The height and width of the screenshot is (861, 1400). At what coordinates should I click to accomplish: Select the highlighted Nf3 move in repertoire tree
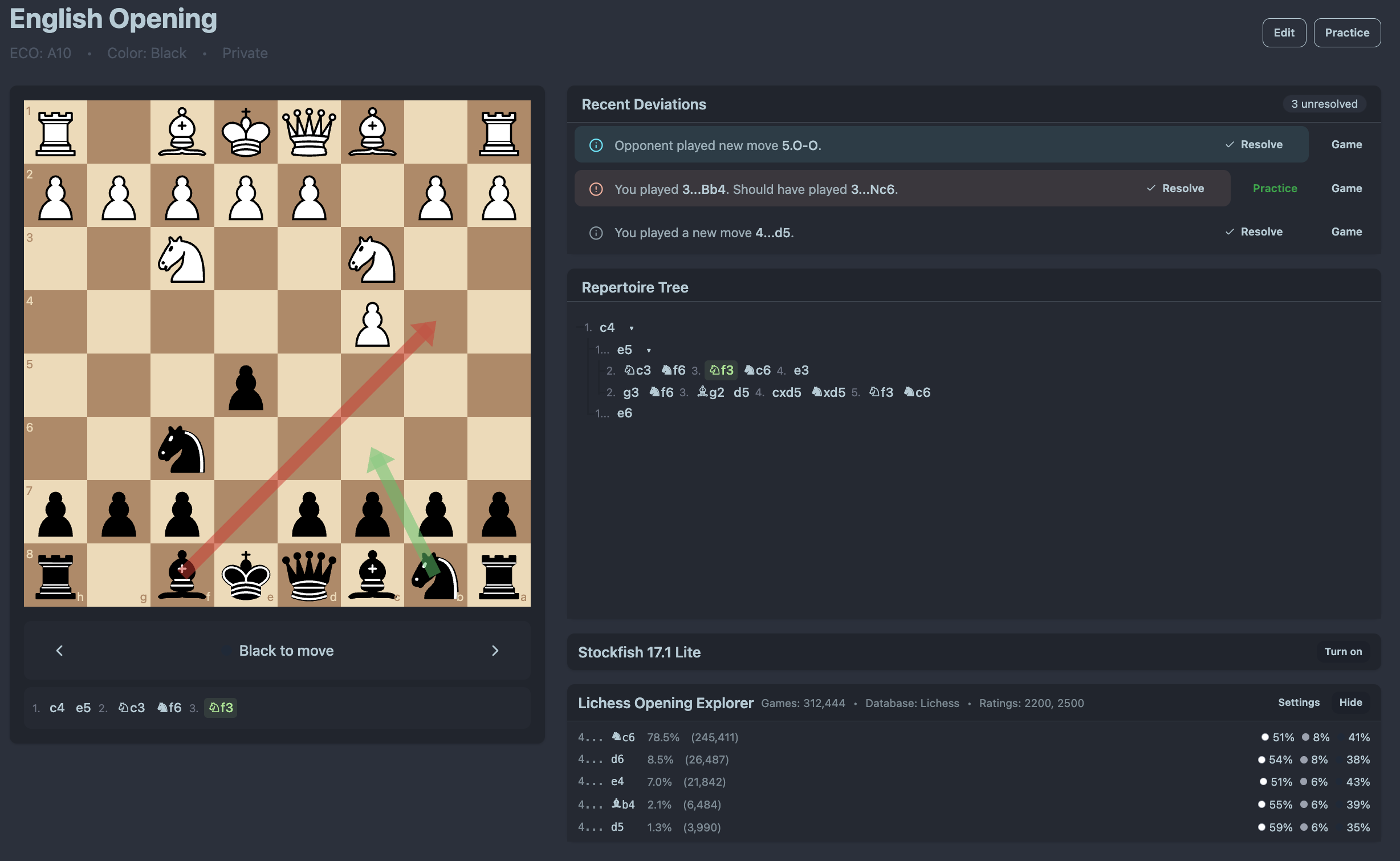tap(721, 369)
